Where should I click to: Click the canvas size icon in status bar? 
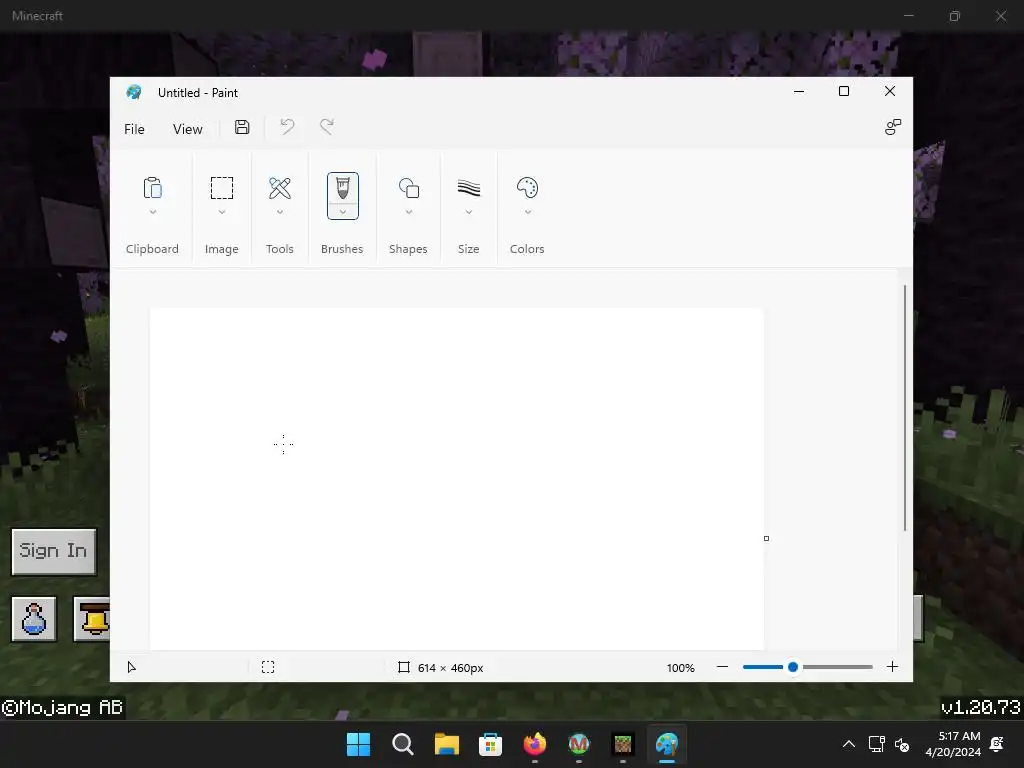pos(404,667)
